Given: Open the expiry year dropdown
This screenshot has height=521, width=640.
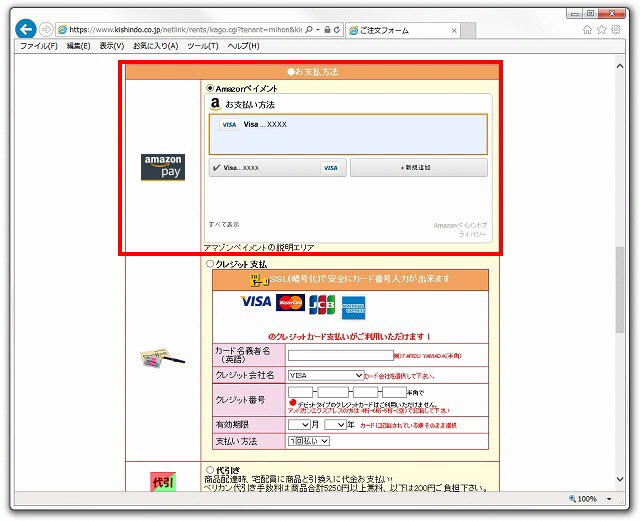Looking at the screenshot, I should (x=336, y=425).
